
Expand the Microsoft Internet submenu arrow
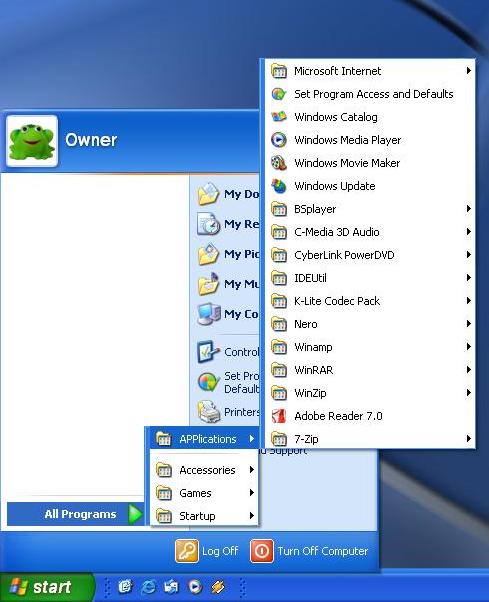click(468, 71)
